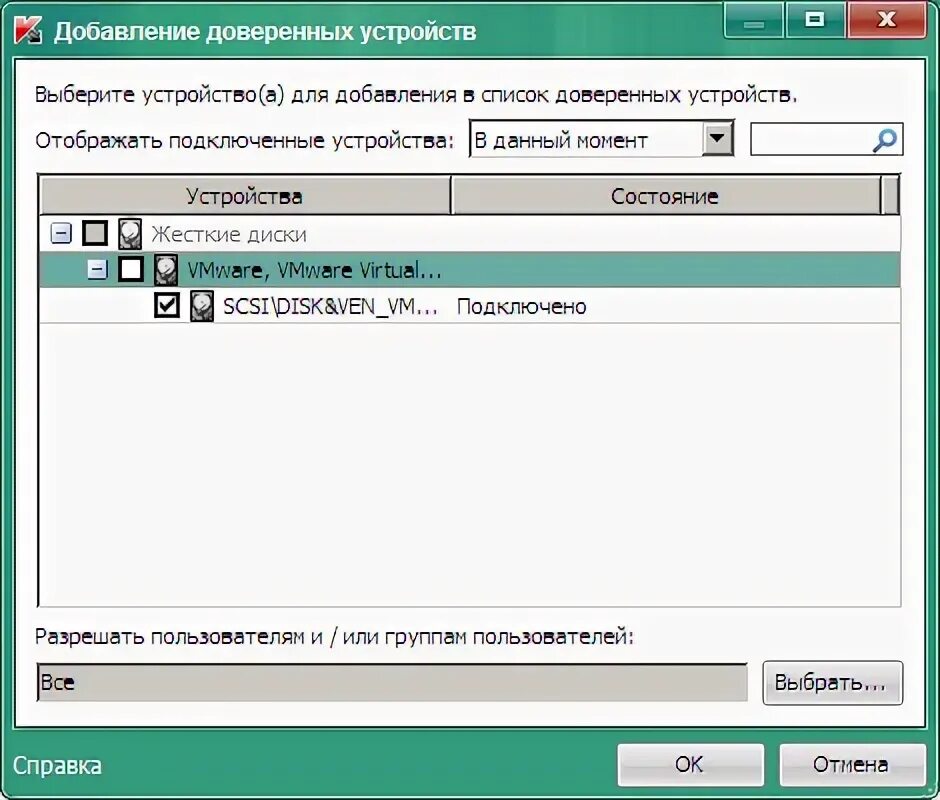Sort by the Устройства column header
Screen dimensions: 940x800
[245, 196]
